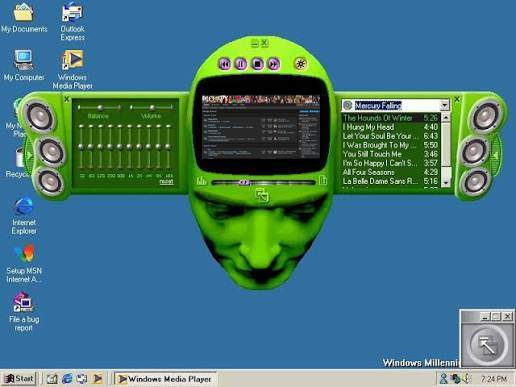The image size is (516, 387).
Task: Click return-to-full-mode icon below the seek bar
Action: (x=262, y=195)
